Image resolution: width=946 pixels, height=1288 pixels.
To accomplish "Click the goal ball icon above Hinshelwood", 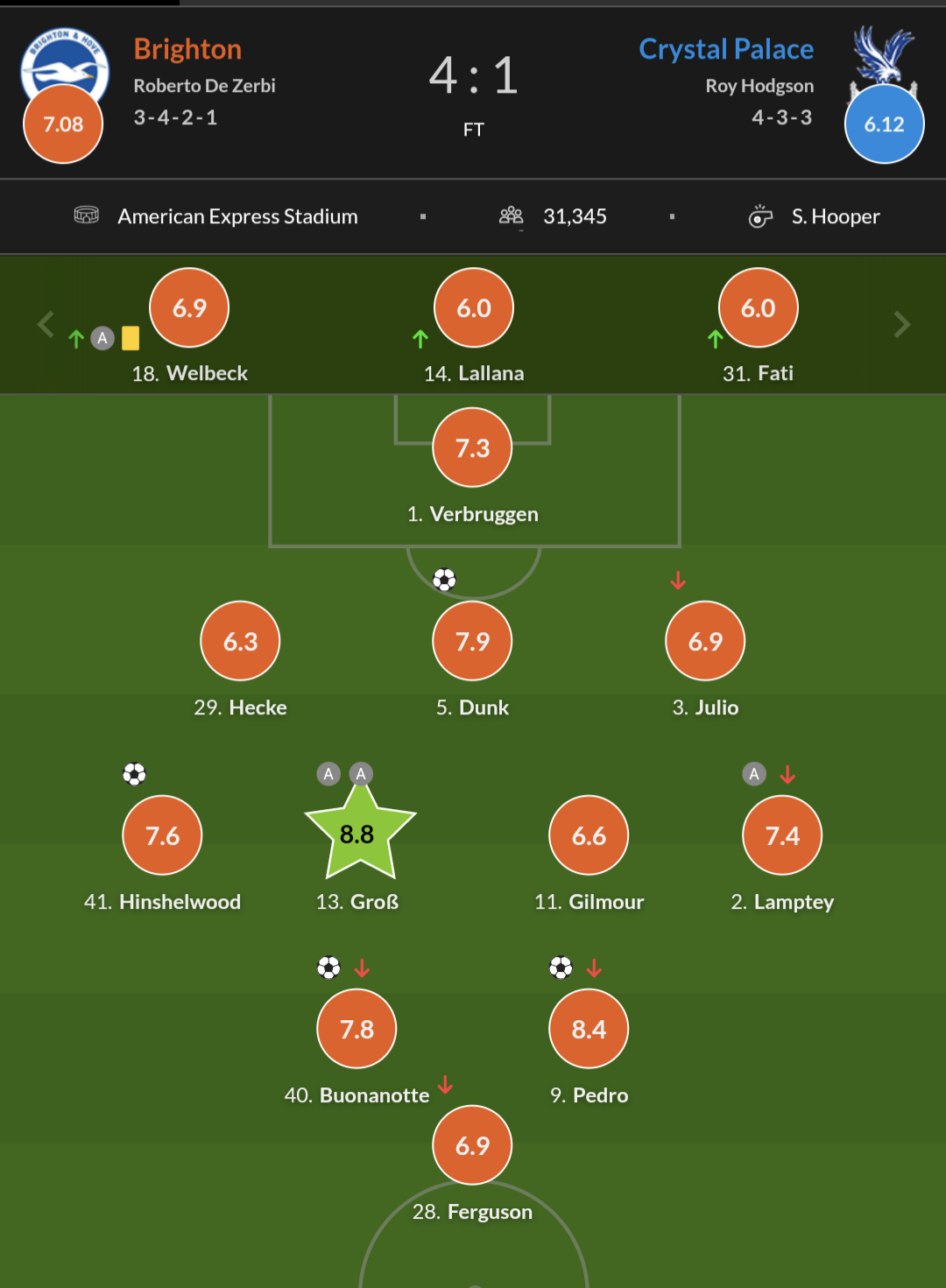I will (x=134, y=774).
